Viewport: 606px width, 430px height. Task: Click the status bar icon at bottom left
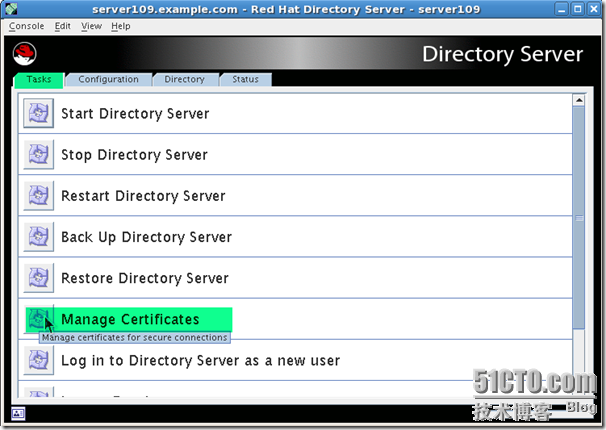tap(18, 413)
